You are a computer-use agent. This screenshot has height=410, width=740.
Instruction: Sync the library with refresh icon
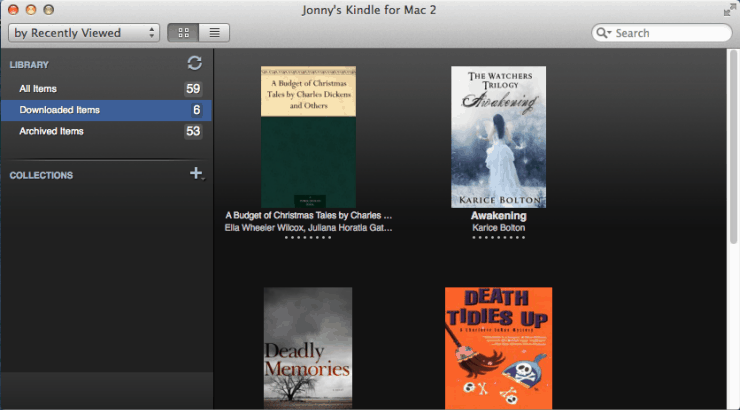[x=194, y=63]
